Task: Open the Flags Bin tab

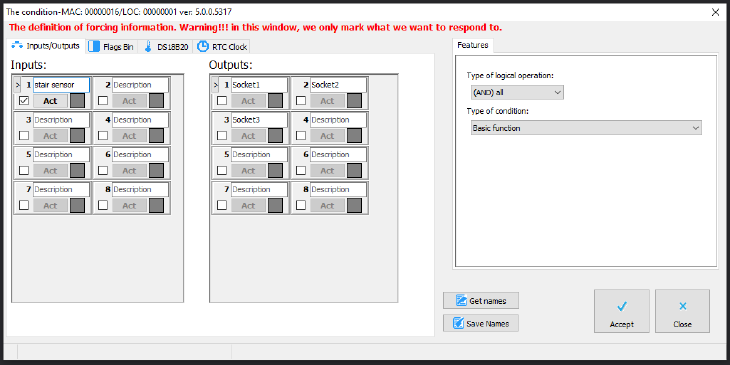Action: (112, 47)
